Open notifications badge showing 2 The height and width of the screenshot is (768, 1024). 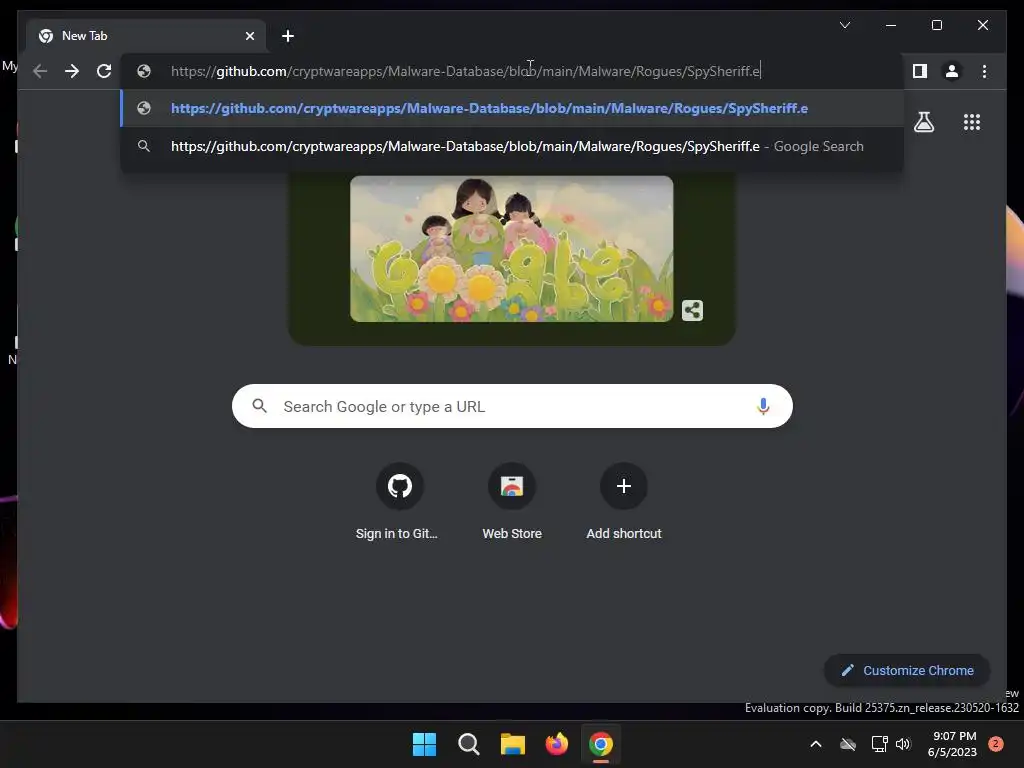tap(996, 744)
